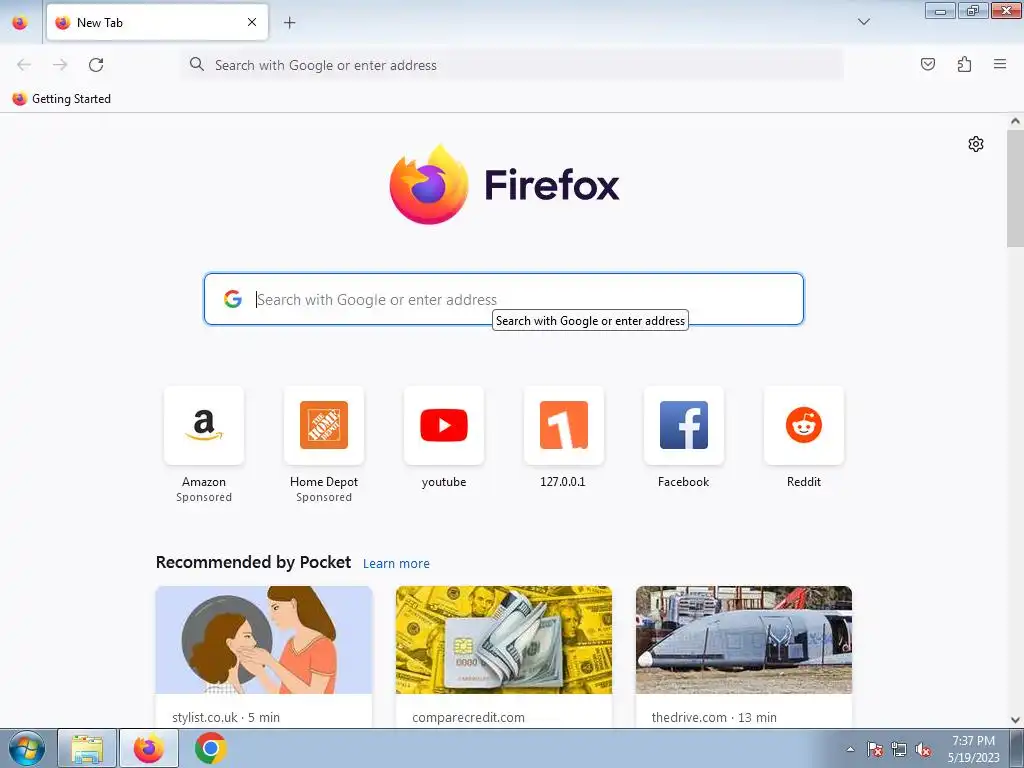Click the scrollbar down arrow
The height and width of the screenshot is (768, 1024).
pos(1015,720)
